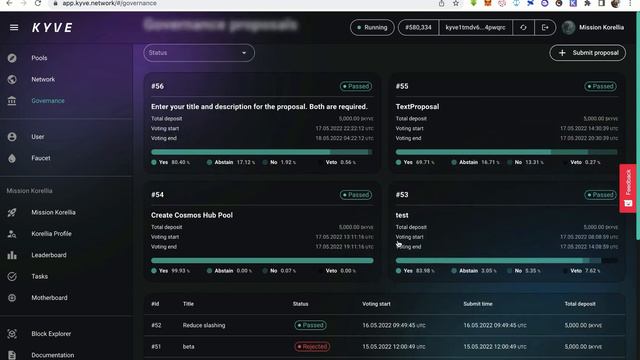Viewport: 640px width, 360px height.
Task: Open the hamburger menu next to KYVE logo
Action: coord(14,27)
